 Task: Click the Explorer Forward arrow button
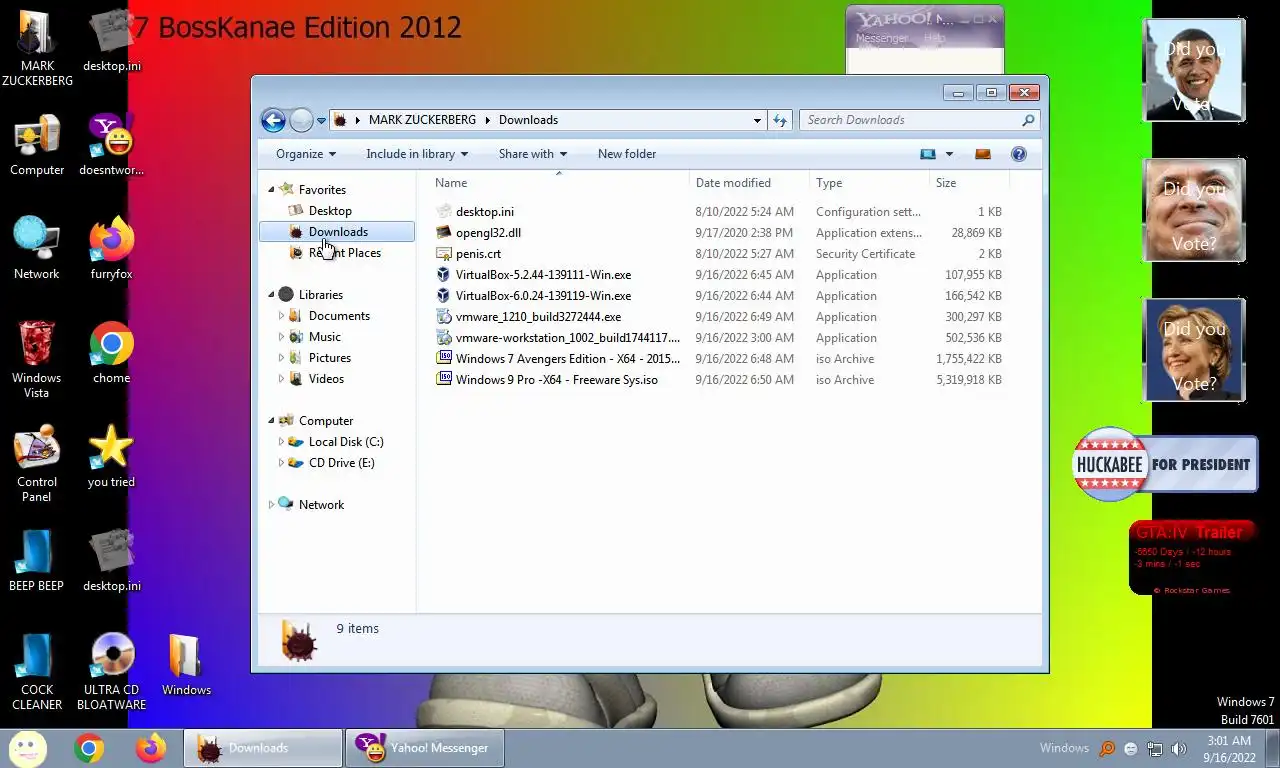point(301,120)
